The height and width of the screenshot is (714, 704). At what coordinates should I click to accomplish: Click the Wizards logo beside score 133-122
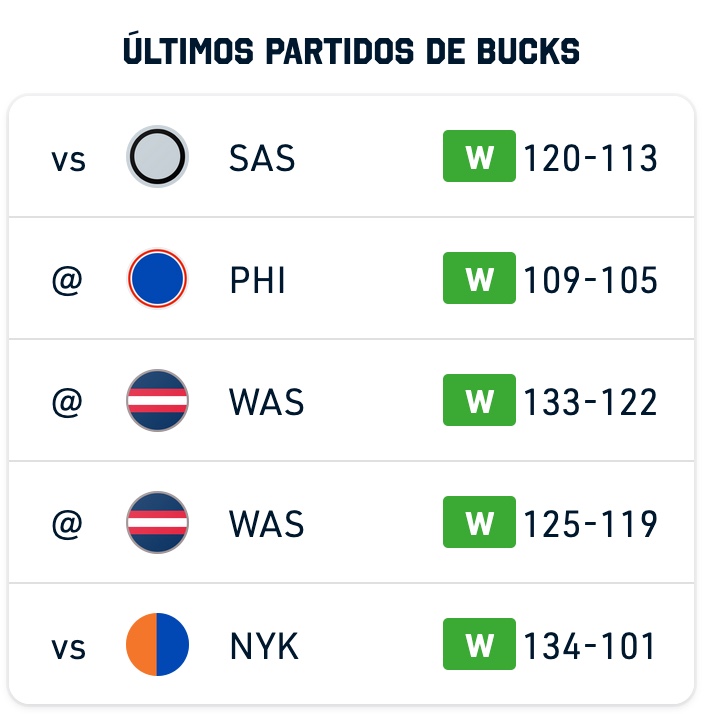coord(157,400)
